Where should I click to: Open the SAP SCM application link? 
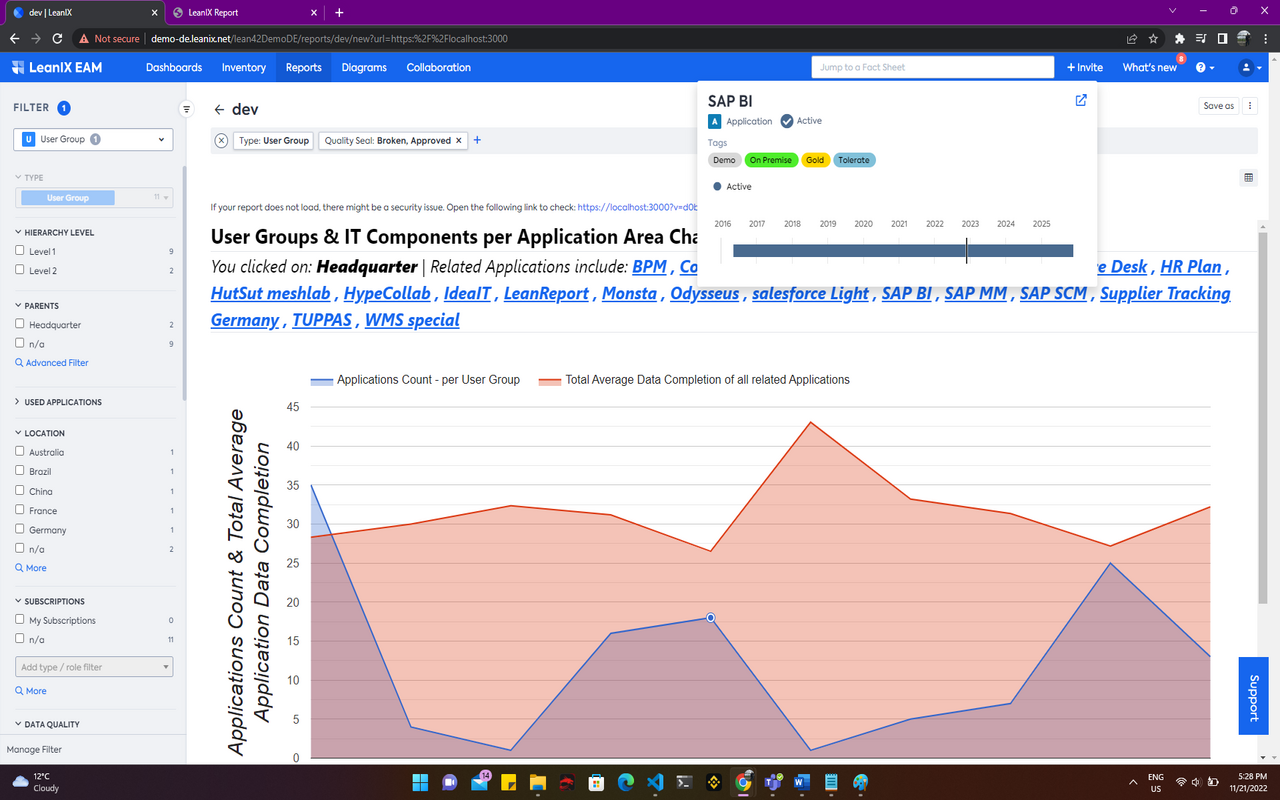(1053, 293)
